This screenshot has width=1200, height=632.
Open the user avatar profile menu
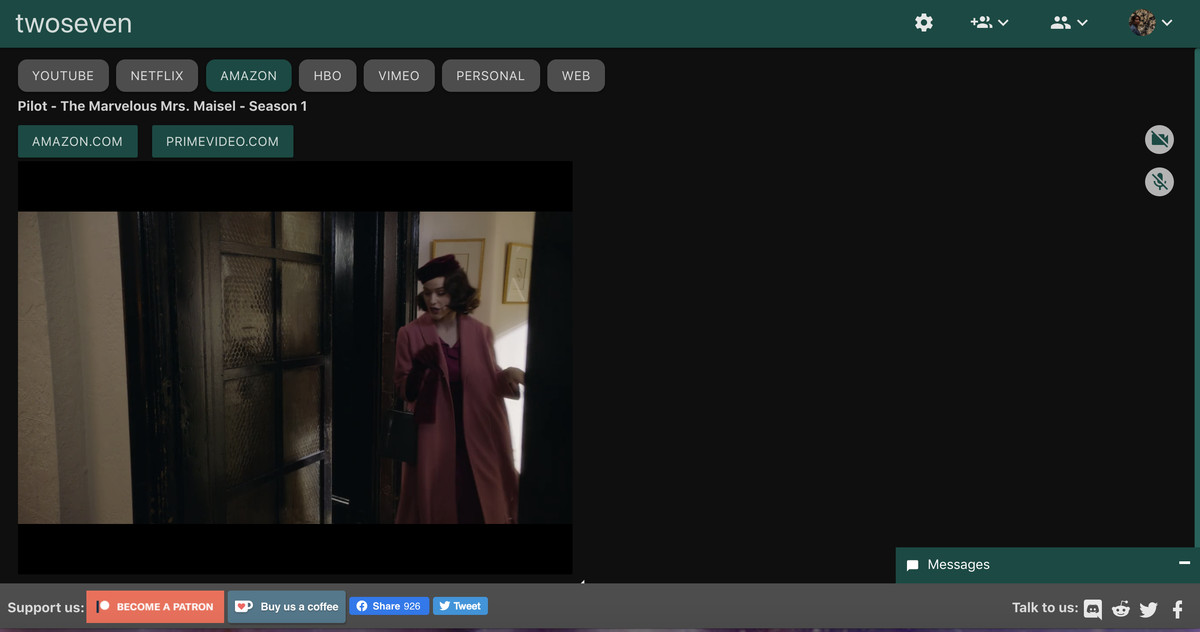(x=1150, y=22)
